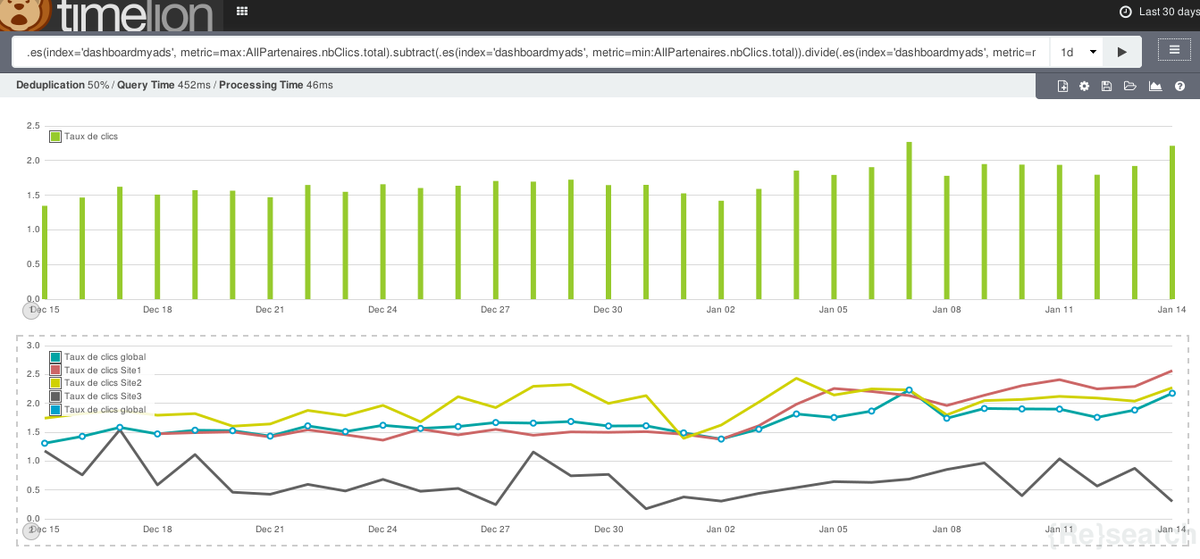Click the 'Processing Time 46ms' stat text
The height and width of the screenshot is (559, 1200).
click(276, 85)
